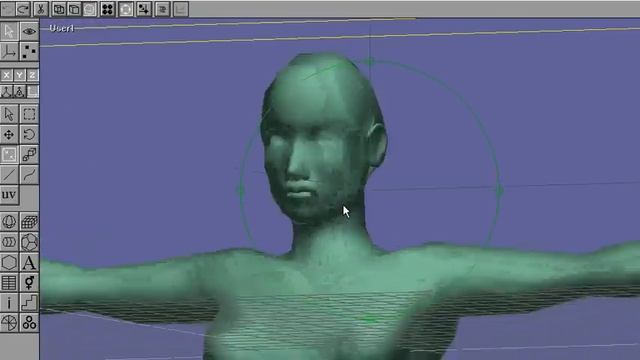Create a sphere primitive
Screen dimensions: 640x360
(x=9, y=222)
